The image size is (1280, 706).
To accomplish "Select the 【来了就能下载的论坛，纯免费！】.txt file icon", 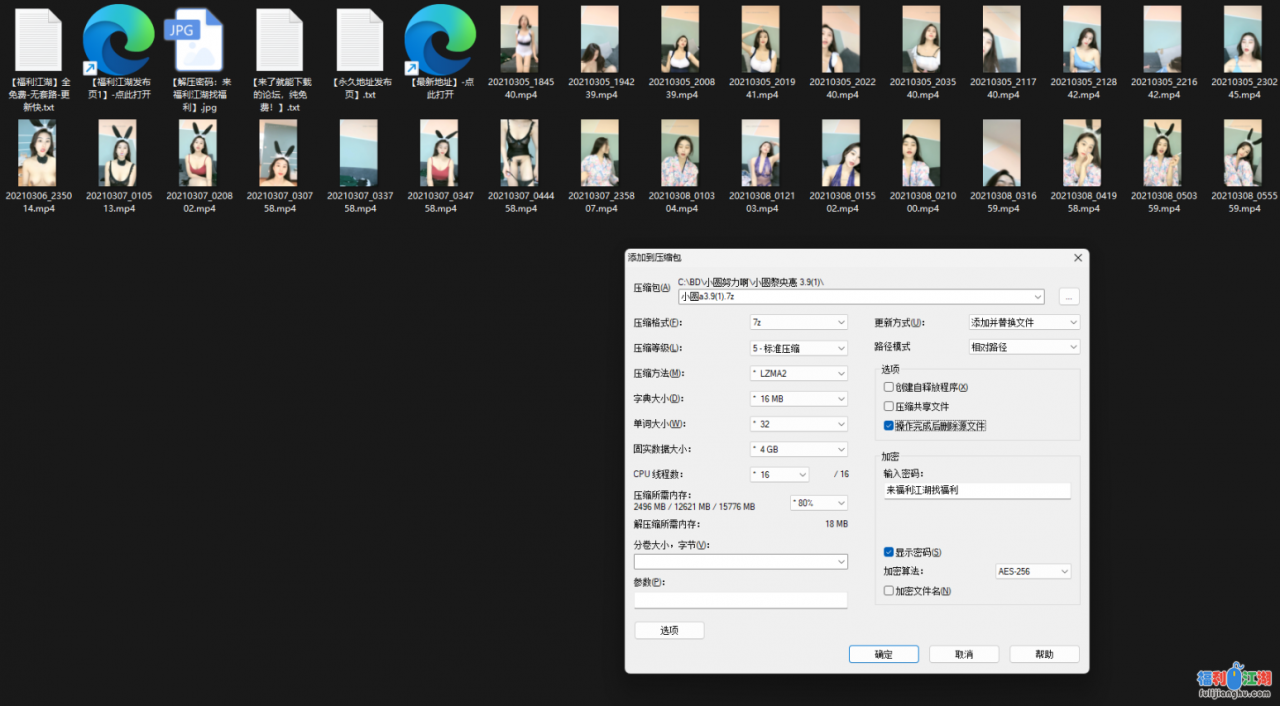I will [279, 40].
